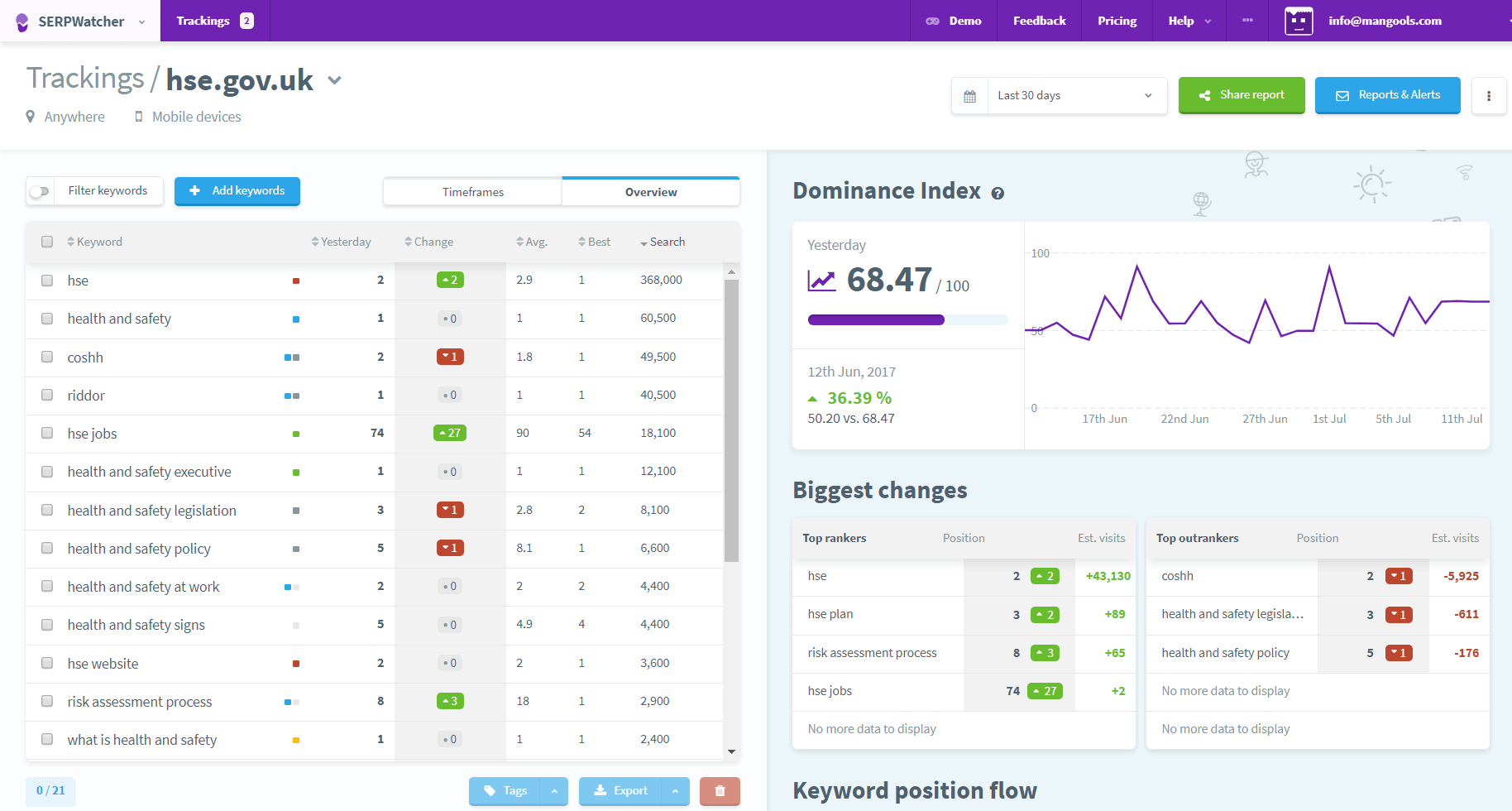Click the Add keywords button
Screen dimensions: 1512x811
[237, 191]
